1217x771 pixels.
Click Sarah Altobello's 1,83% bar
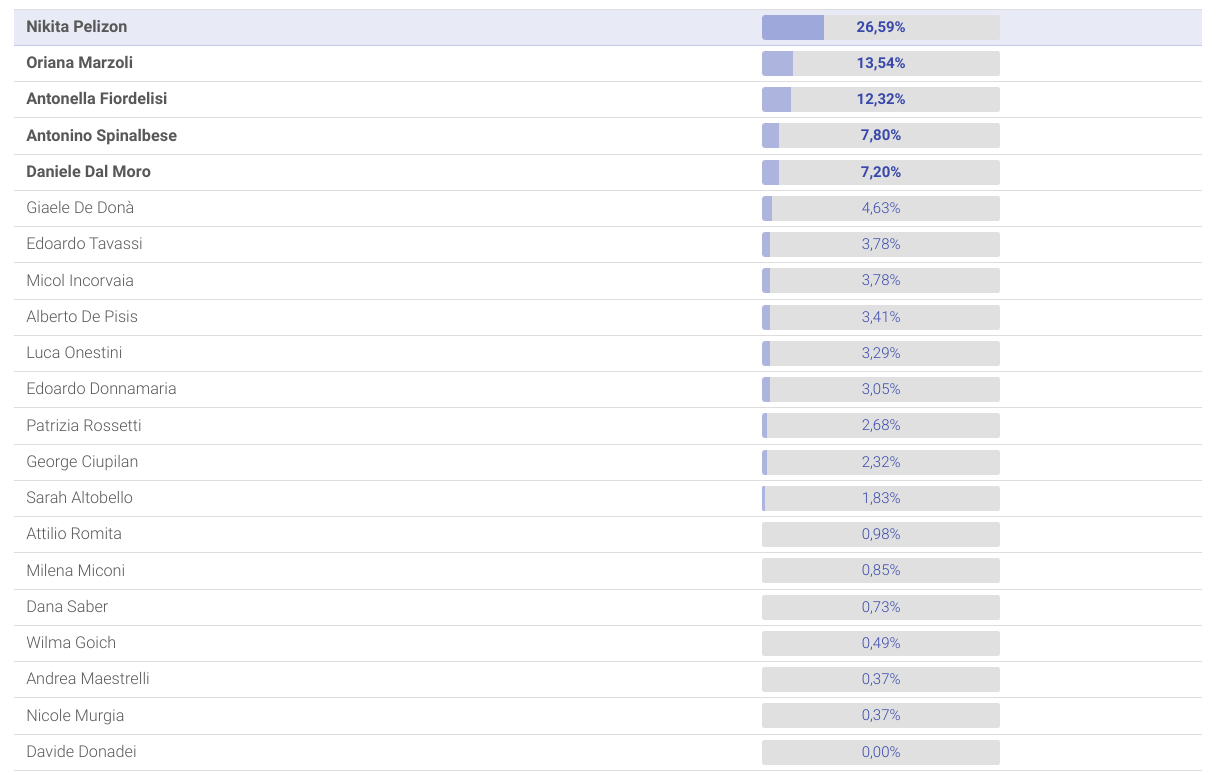click(881, 498)
